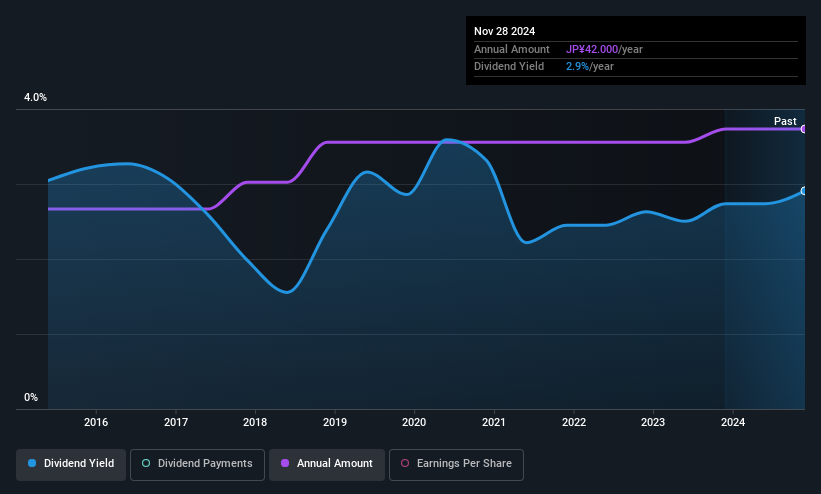Click the 2019 x-axis label
Screen dimensions: 821x494
tap(335, 422)
